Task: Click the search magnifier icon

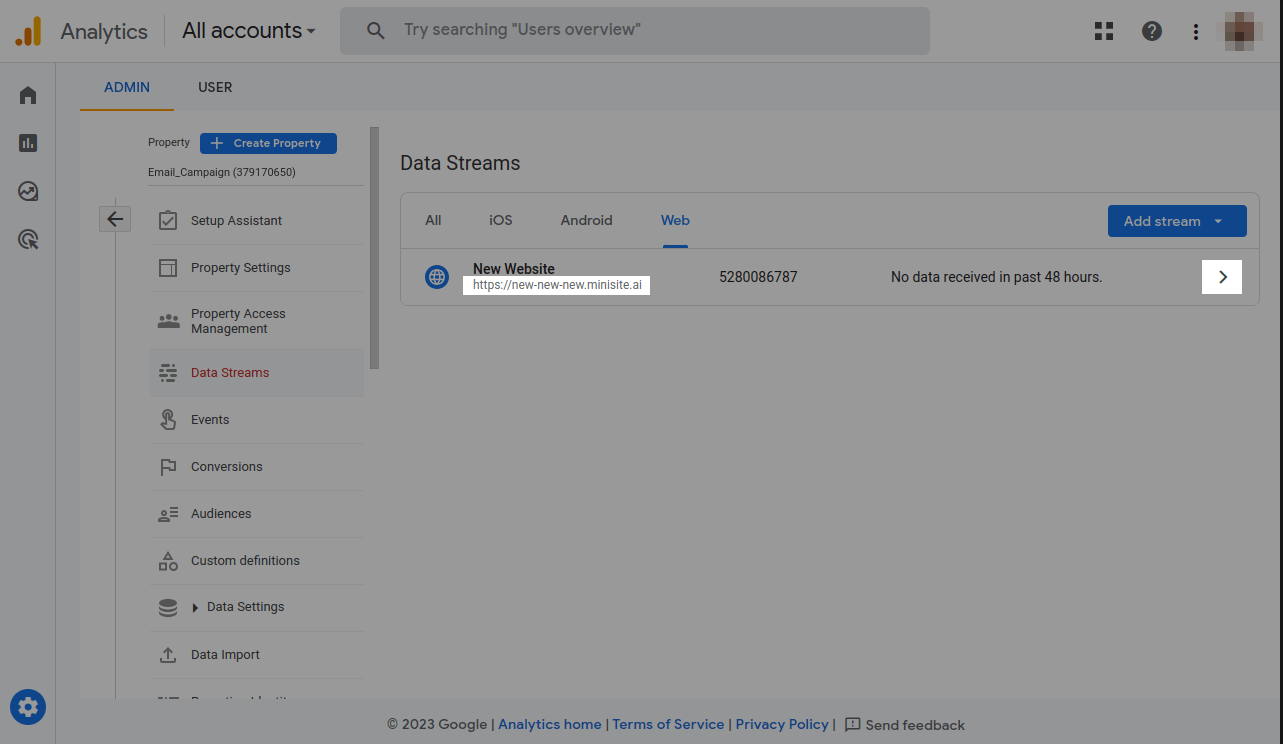Action: tap(376, 31)
